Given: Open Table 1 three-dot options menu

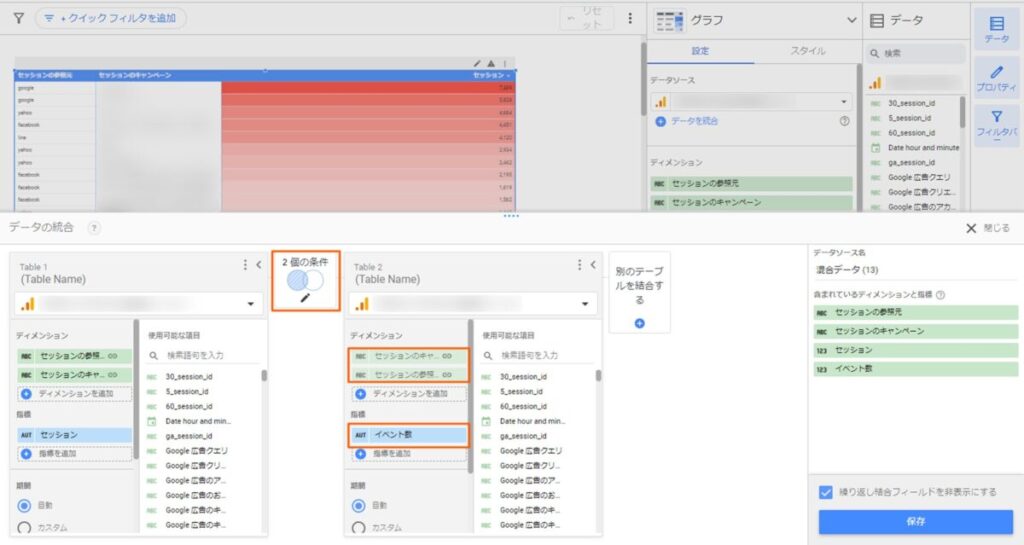Looking at the screenshot, I should [x=245, y=265].
